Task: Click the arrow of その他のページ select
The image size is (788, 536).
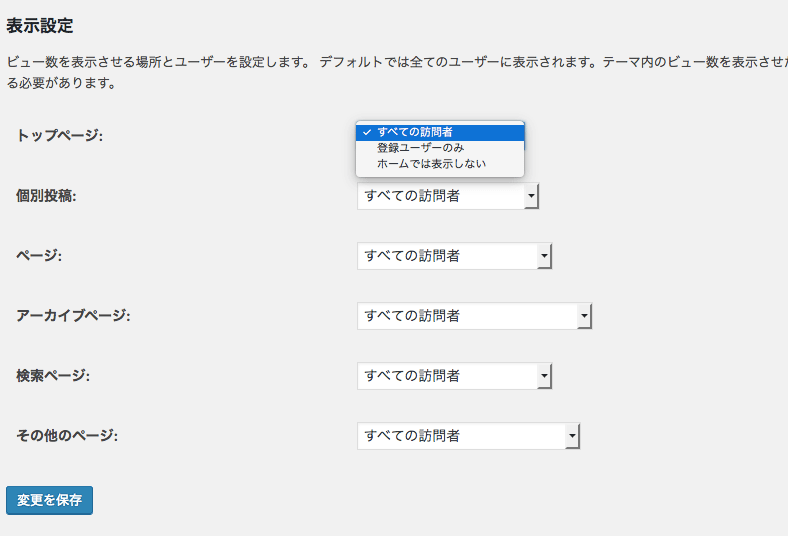Action: point(572,436)
